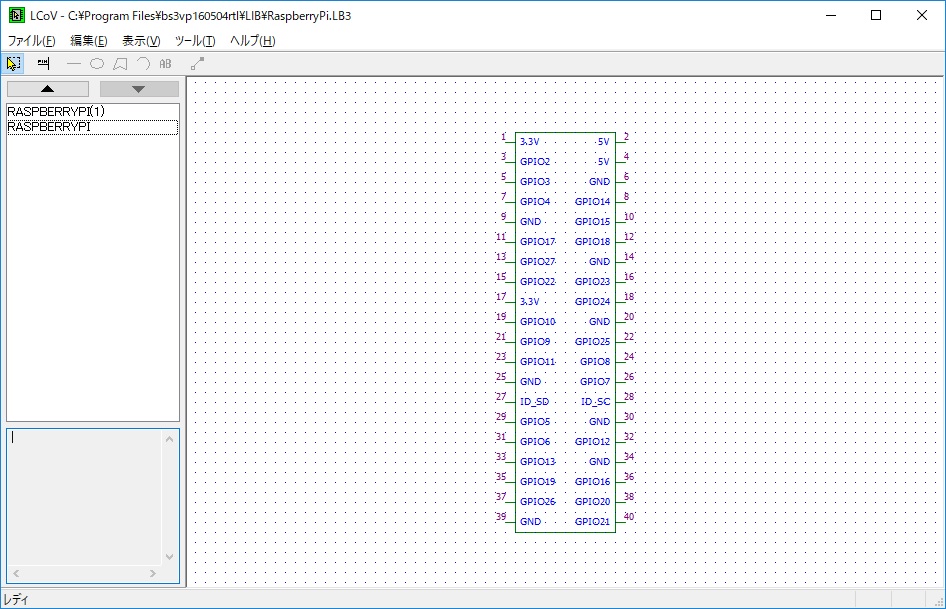Select the PIN placement tool
Image resolution: width=946 pixels, height=609 pixels.
point(43,63)
